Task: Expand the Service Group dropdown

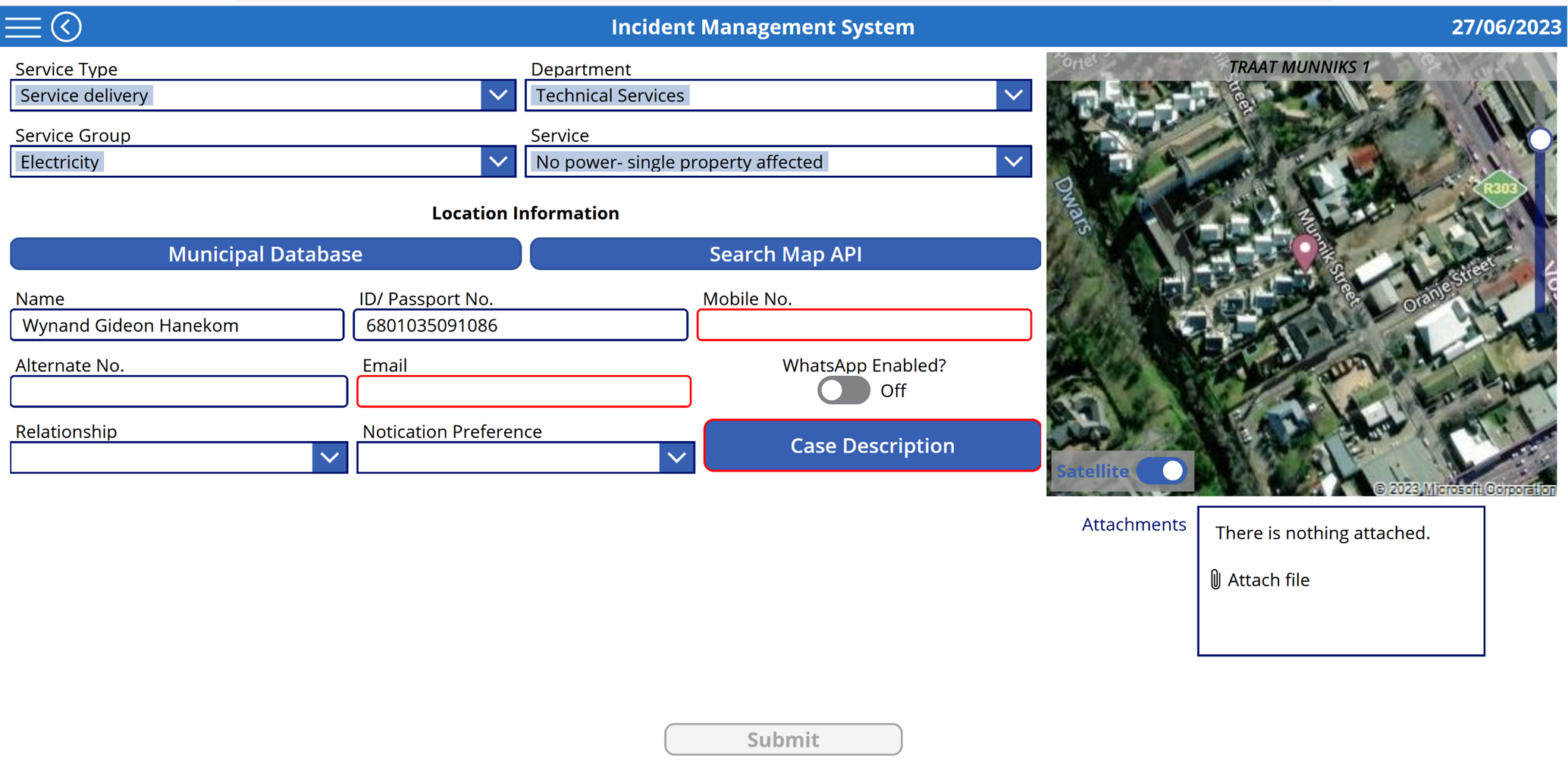Action: pos(498,161)
